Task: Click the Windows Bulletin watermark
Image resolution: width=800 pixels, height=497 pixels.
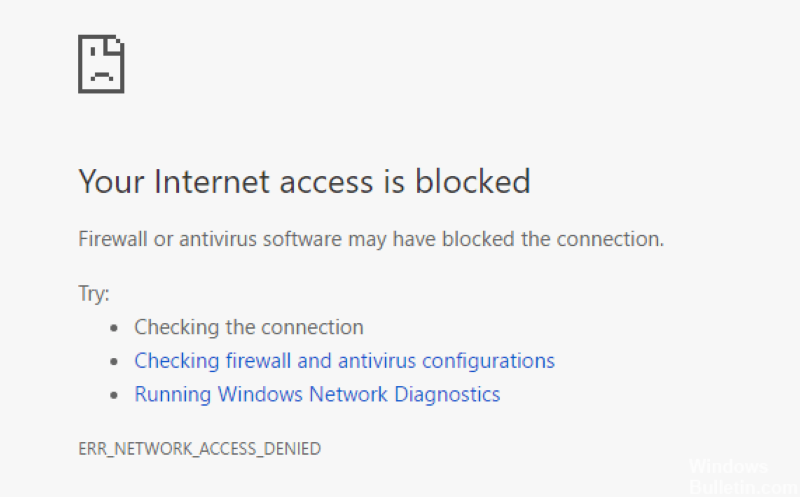Action: (742, 478)
